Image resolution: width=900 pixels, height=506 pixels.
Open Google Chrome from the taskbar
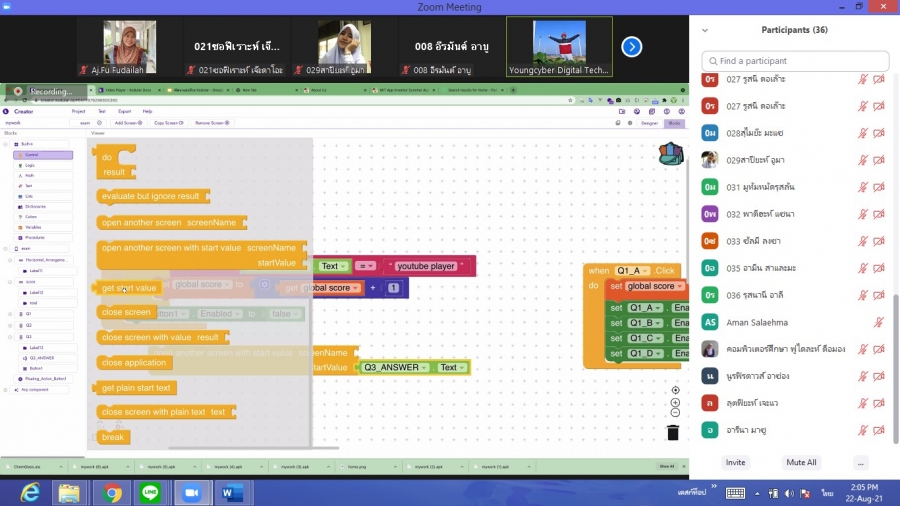(112, 493)
